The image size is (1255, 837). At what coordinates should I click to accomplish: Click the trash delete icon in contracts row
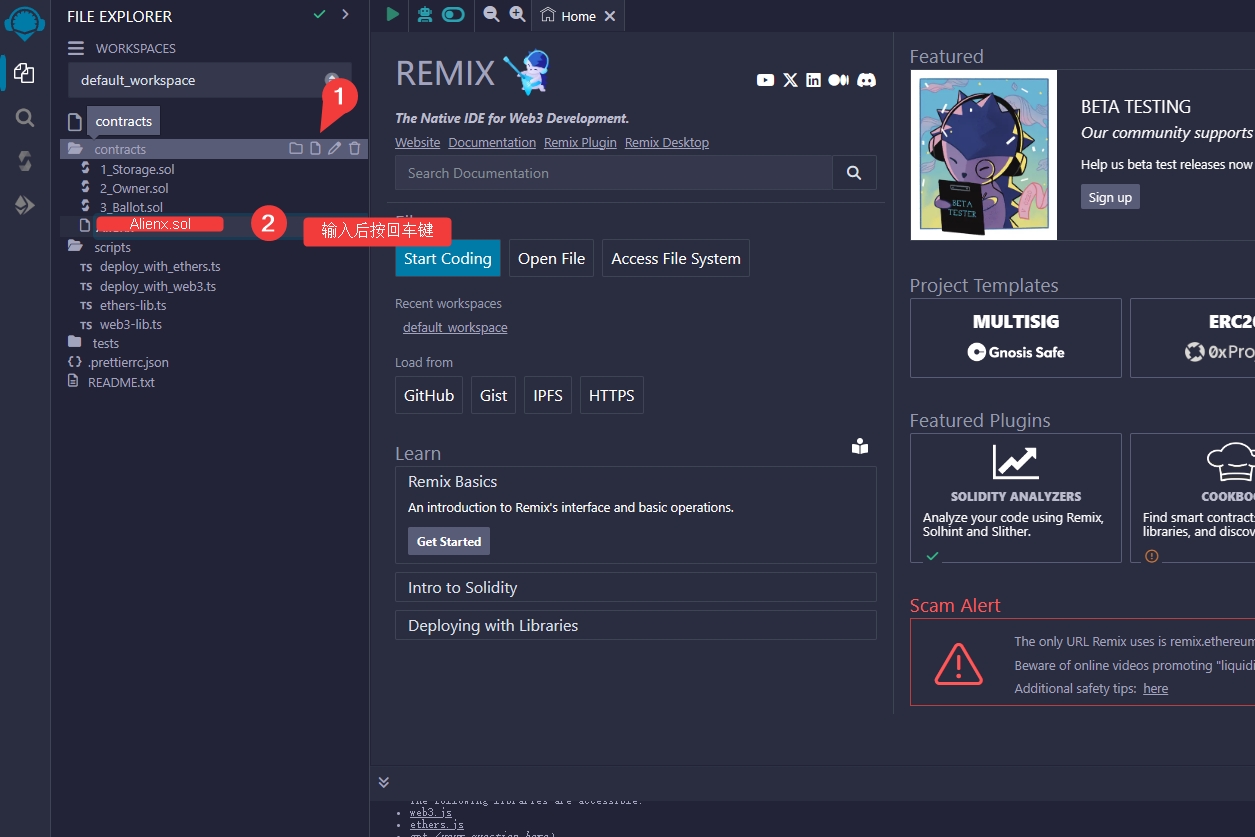coord(354,149)
